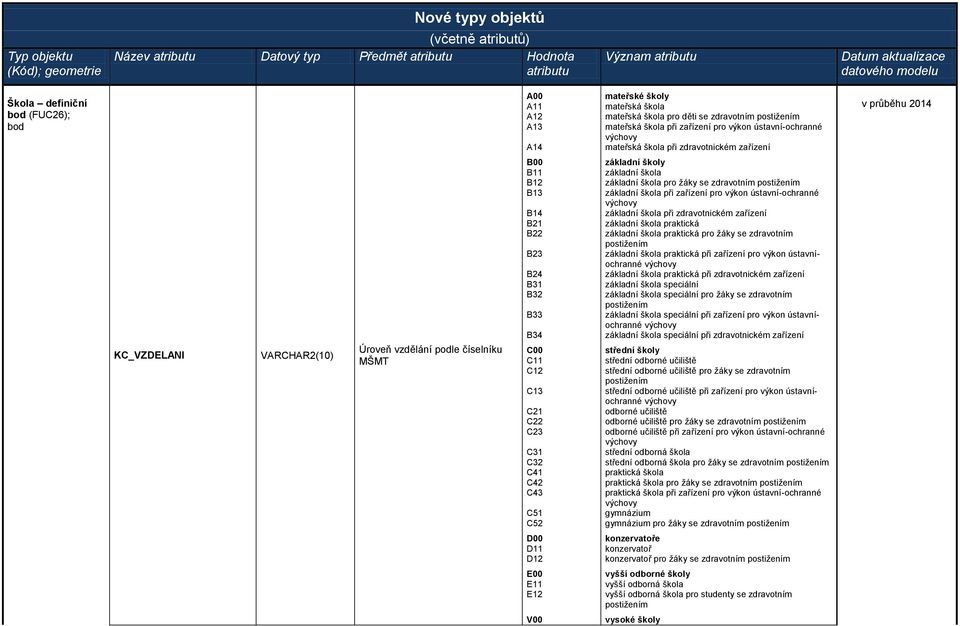Click the bold 'konzervatoře' heading

pos(632,538)
